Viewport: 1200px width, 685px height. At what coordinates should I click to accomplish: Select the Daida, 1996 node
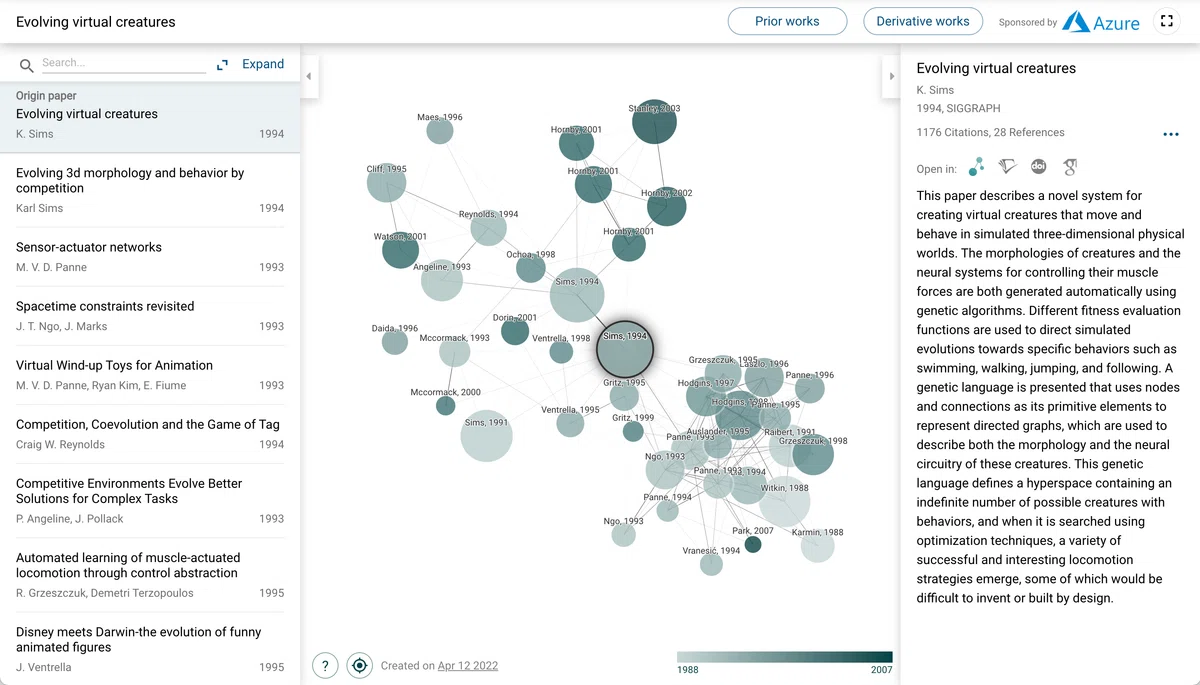[395, 342]
